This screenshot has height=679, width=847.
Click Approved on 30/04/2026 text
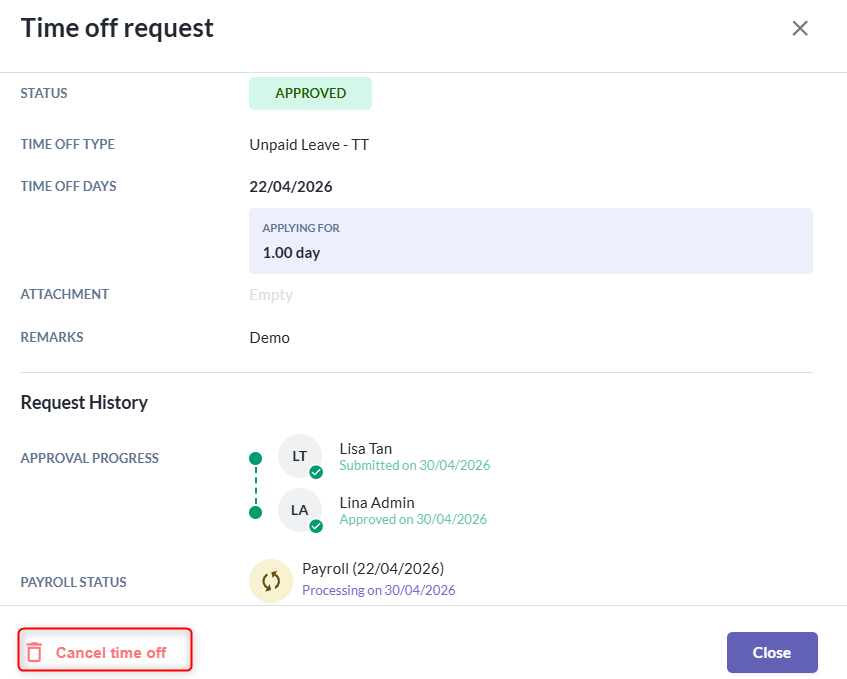point(413,520)
